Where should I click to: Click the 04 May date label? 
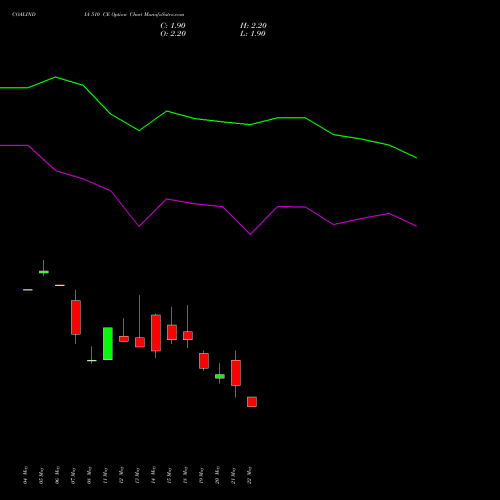[26, 475]
